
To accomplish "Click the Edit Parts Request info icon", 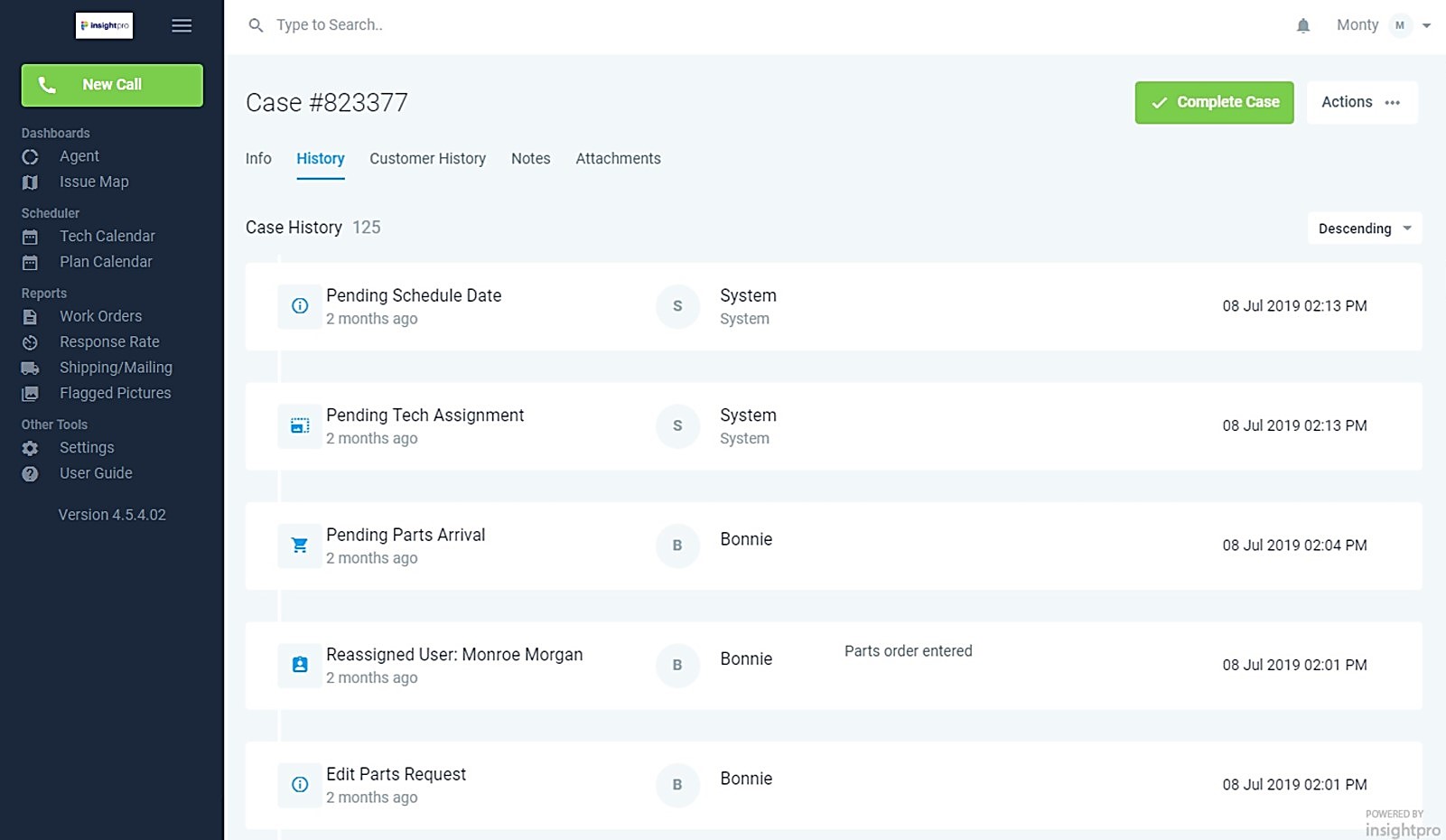I will click(x=300, y=785).
